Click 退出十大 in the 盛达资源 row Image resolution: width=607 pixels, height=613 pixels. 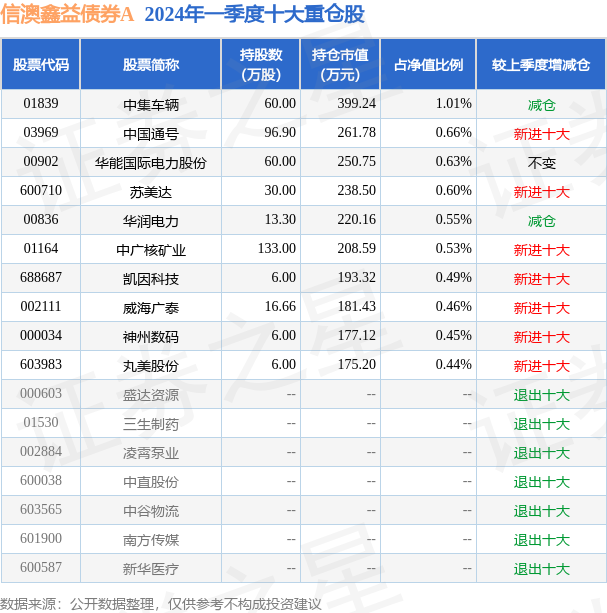point(541,394)
